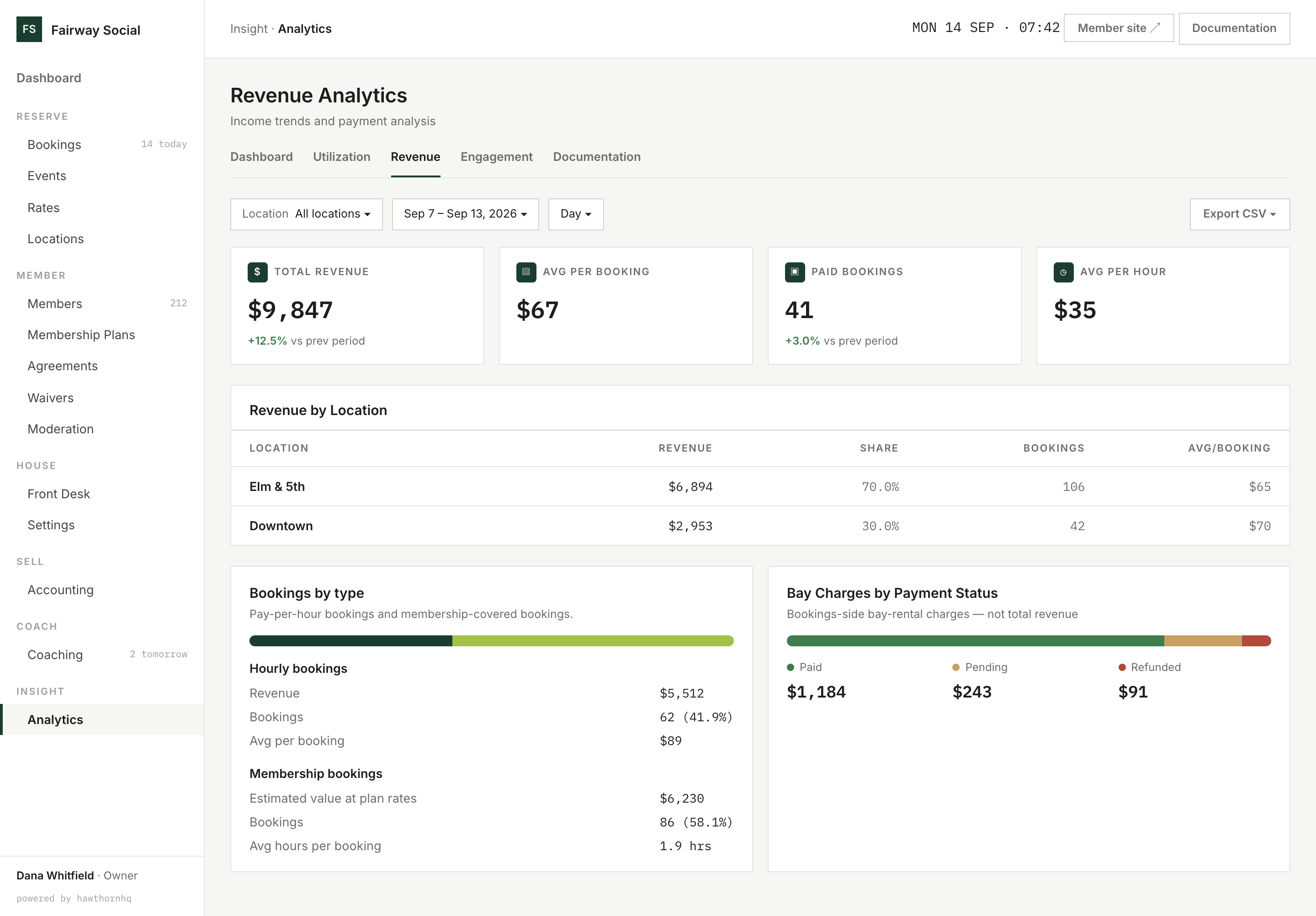Click the Downtown location row
The height and width of the screenshot is (916, 1316).
(x=760, y=526)
